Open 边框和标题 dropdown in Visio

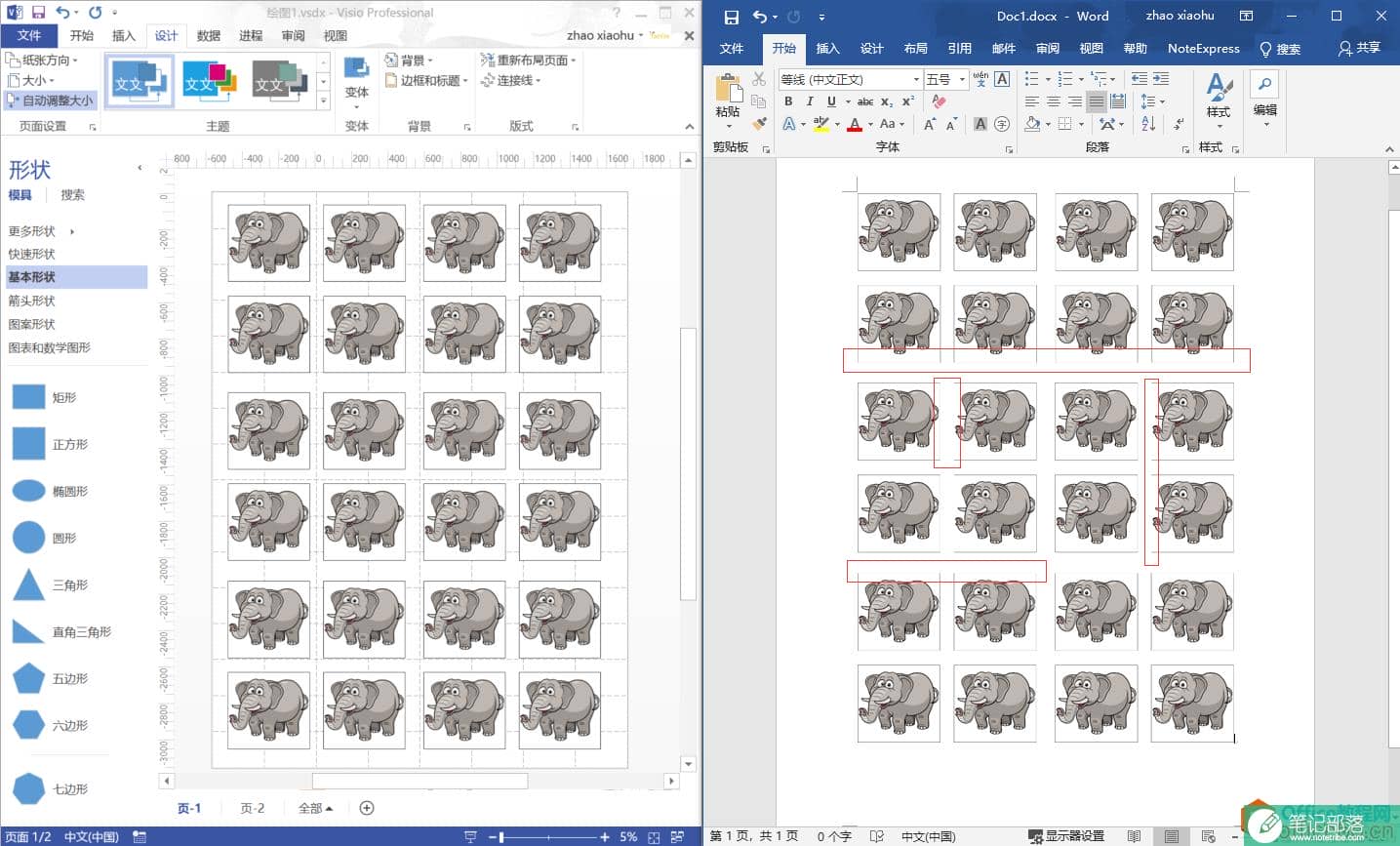[427, 80]
